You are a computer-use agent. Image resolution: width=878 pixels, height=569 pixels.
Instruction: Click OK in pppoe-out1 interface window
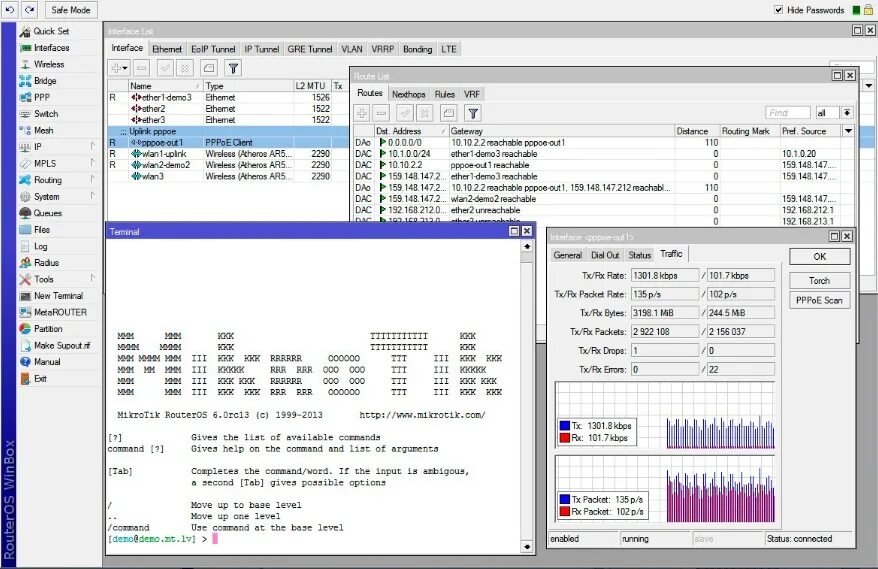point(820,256)
